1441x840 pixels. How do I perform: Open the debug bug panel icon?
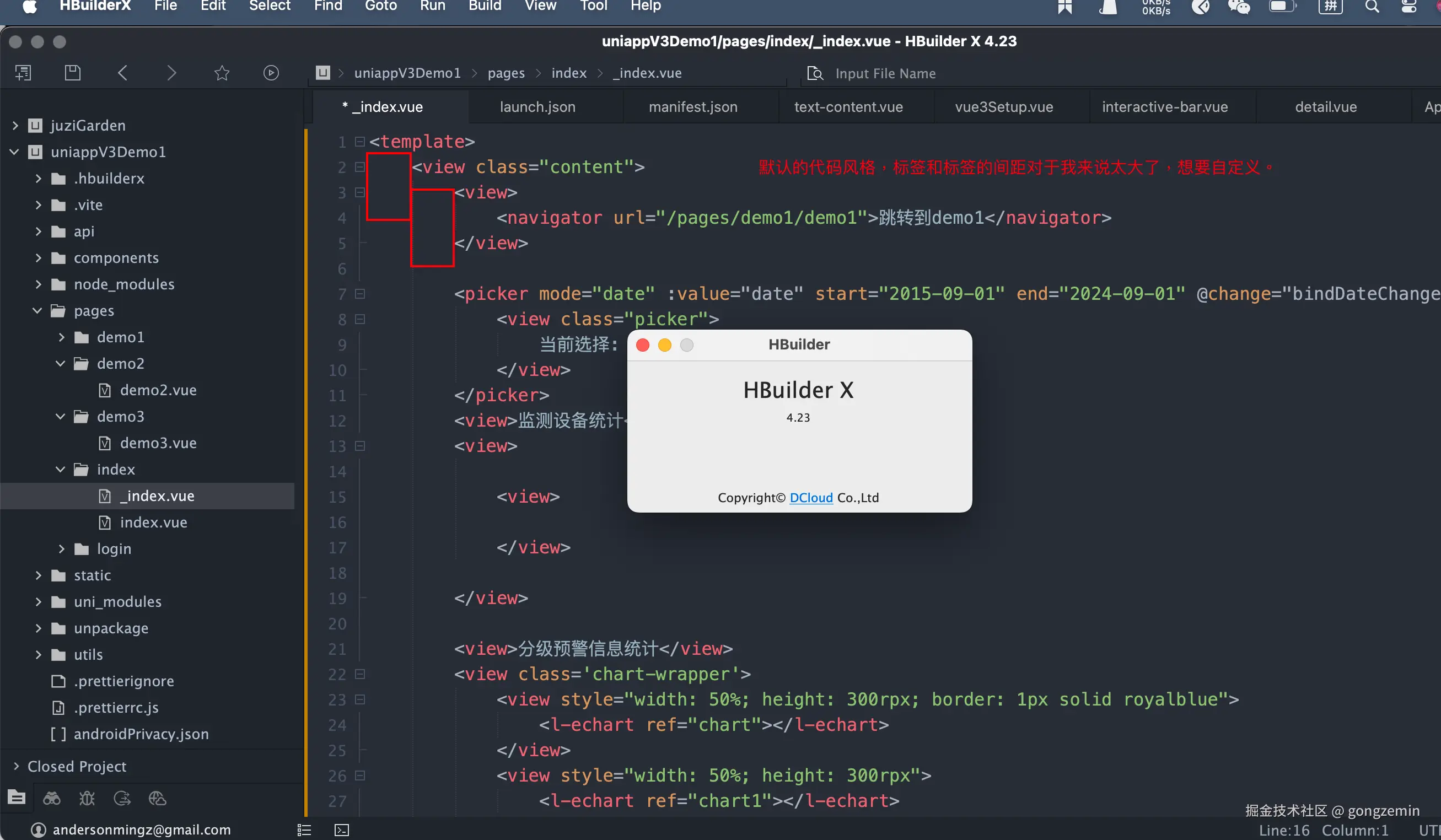87,798
